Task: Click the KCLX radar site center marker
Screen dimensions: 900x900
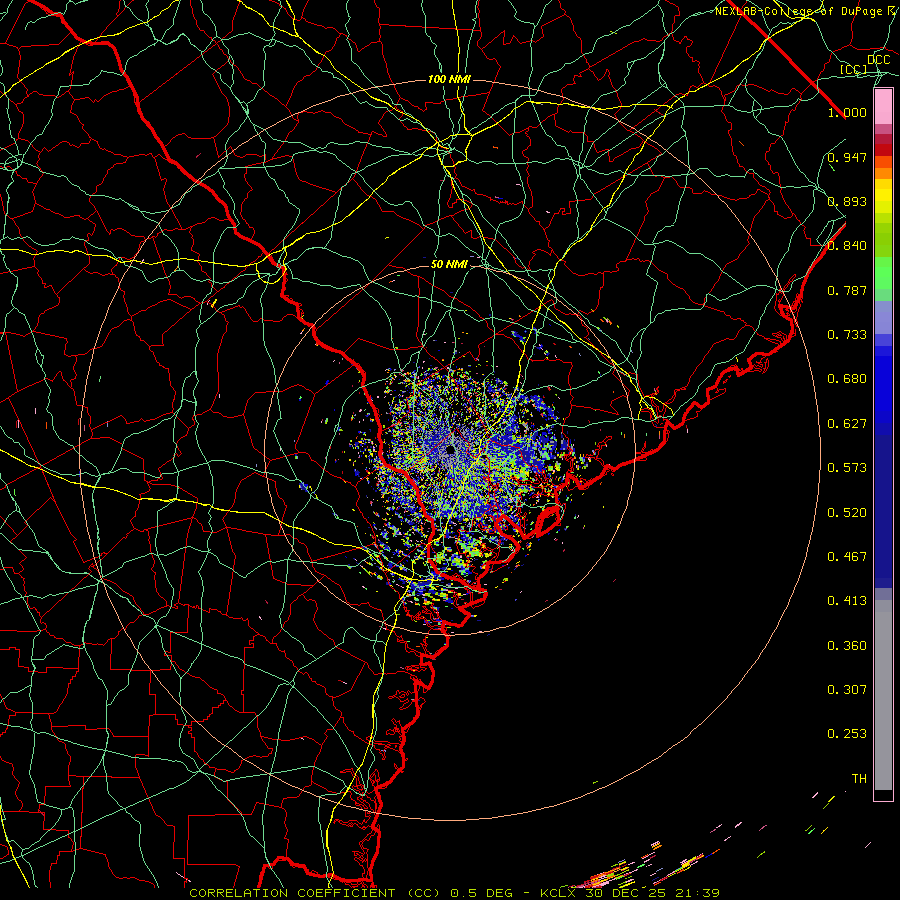Action: [451, 449]
